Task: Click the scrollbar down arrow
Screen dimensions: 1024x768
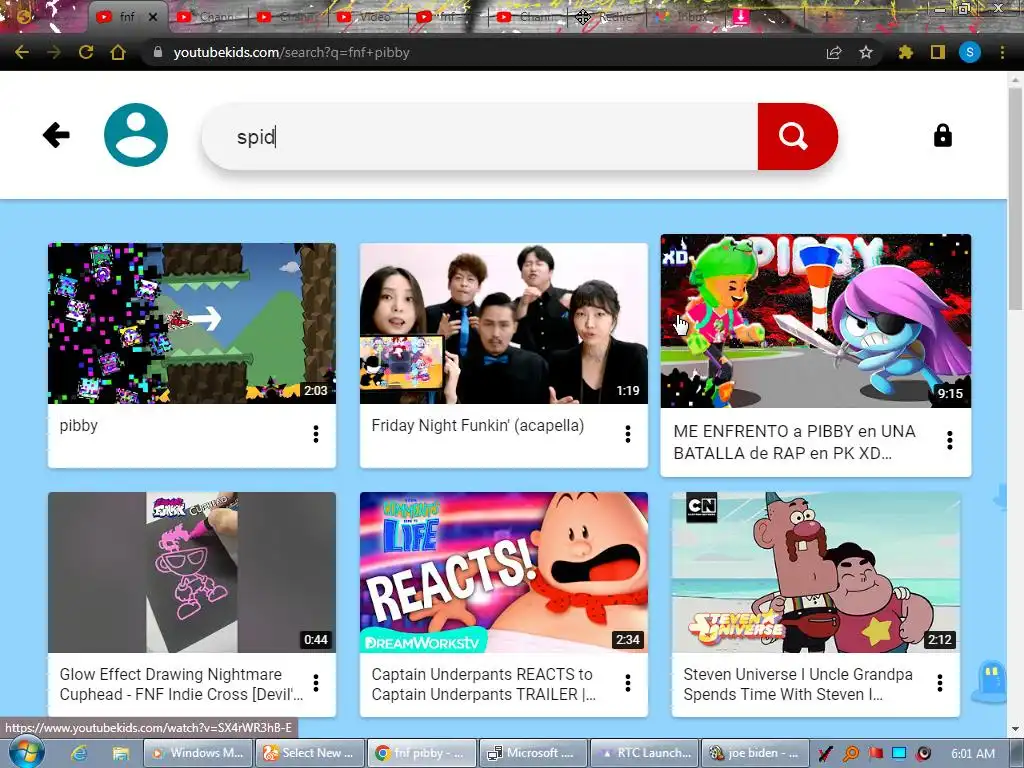Action: 1015,729
